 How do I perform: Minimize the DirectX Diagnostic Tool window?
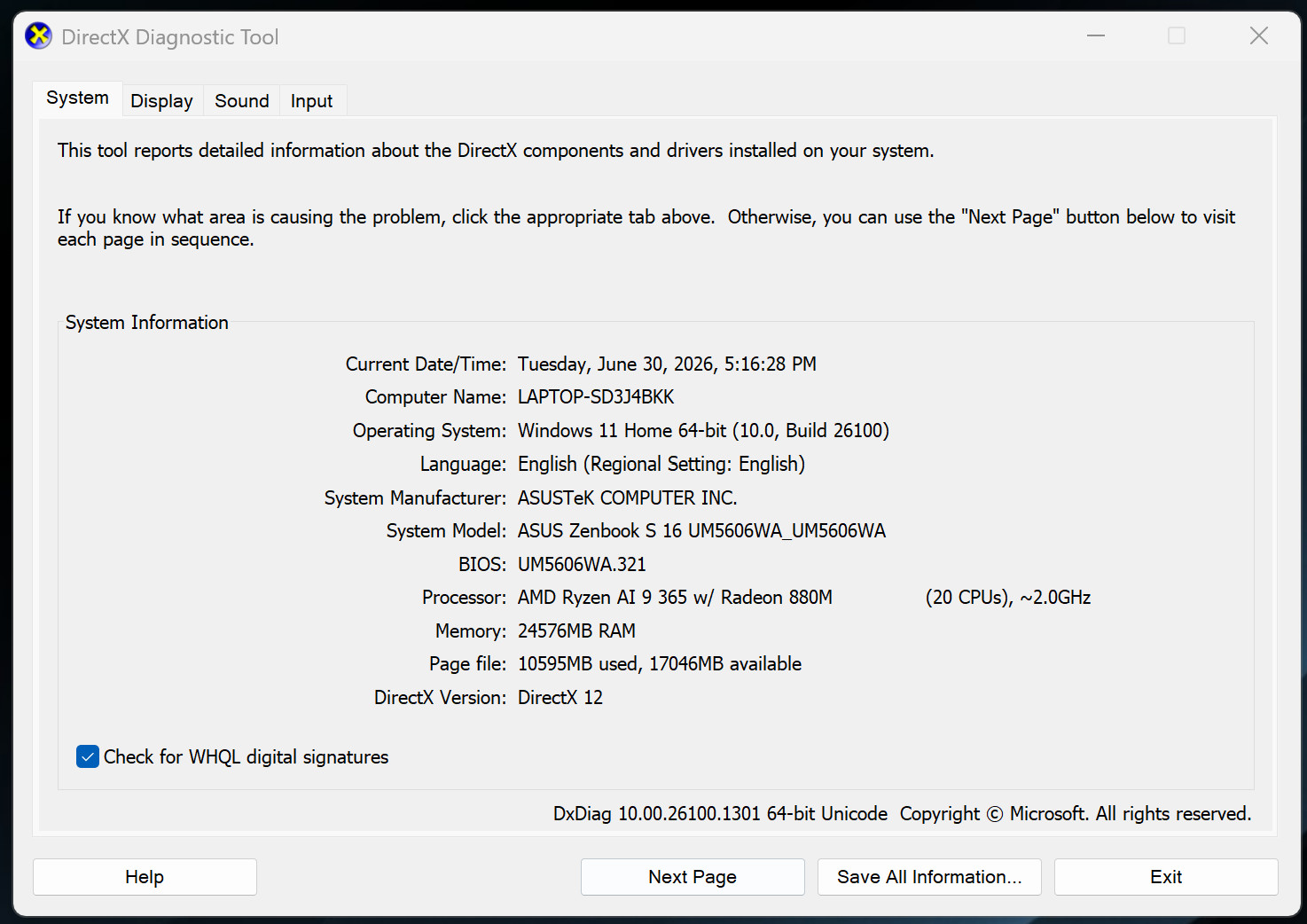click(x=1096, y=36)
